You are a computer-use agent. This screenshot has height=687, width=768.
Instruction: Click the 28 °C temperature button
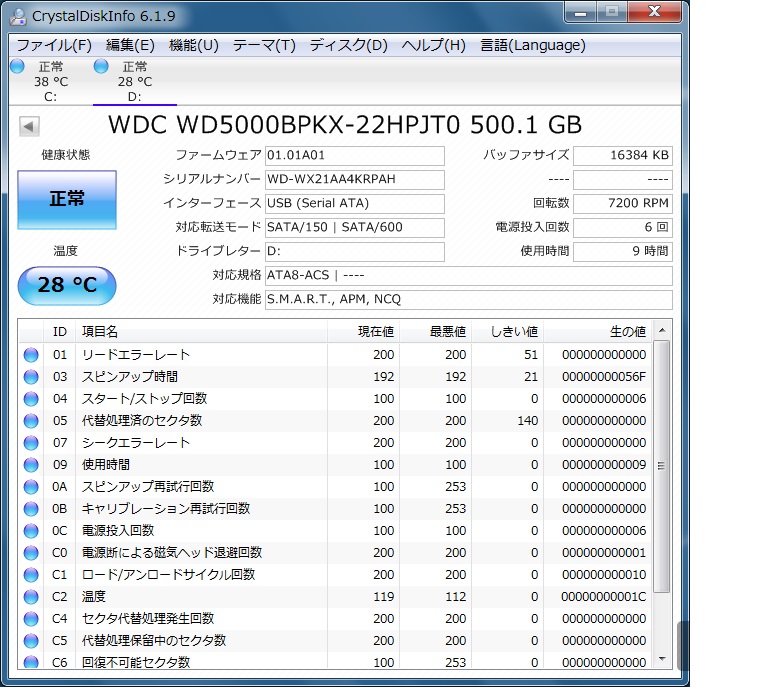[x=67, y=285]
